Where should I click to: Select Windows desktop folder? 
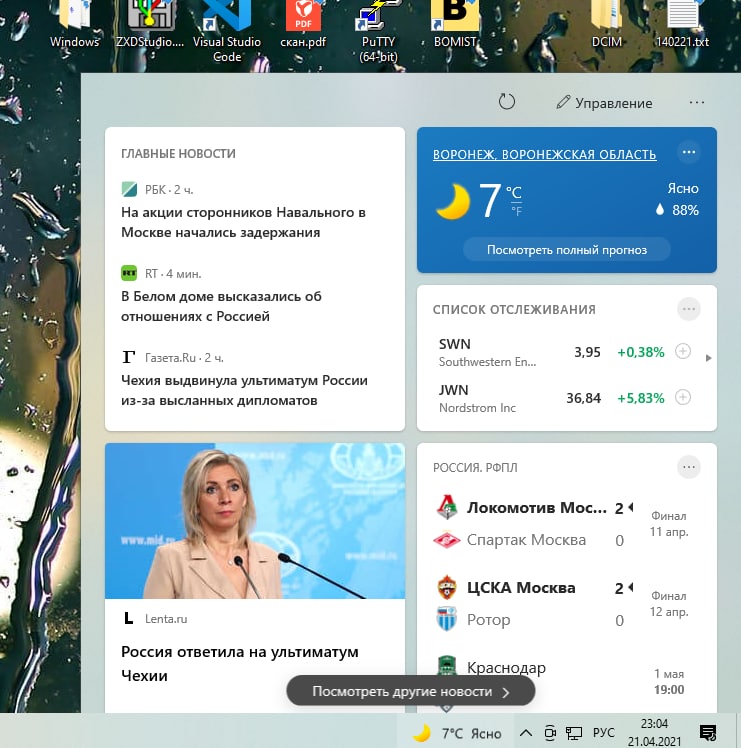(x=74, y=24)
